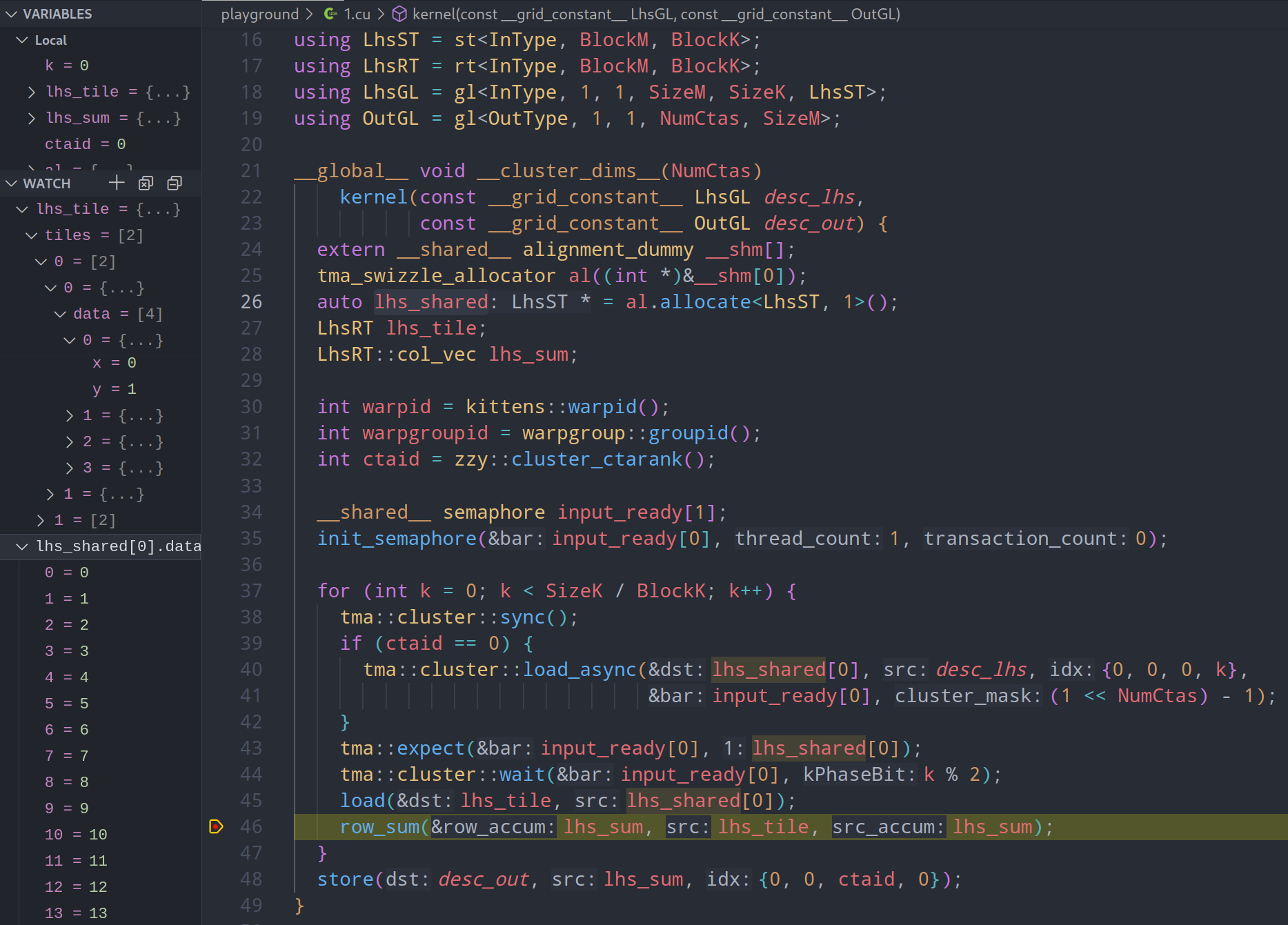
Task: Click the kernel symbol cube icon in breadcrumb
Action: pos(399,14)
